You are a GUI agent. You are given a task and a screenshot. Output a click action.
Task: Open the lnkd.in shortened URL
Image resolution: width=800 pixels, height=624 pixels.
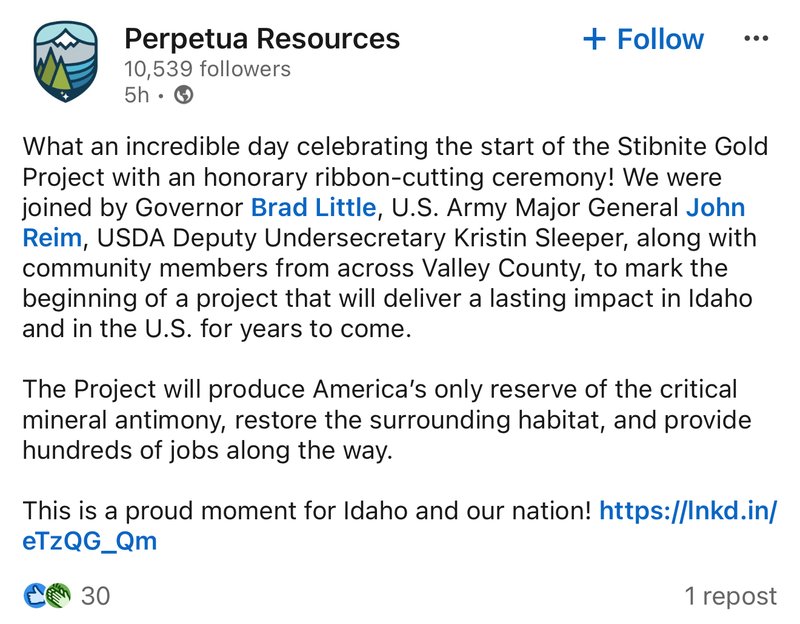click(688, 511)
